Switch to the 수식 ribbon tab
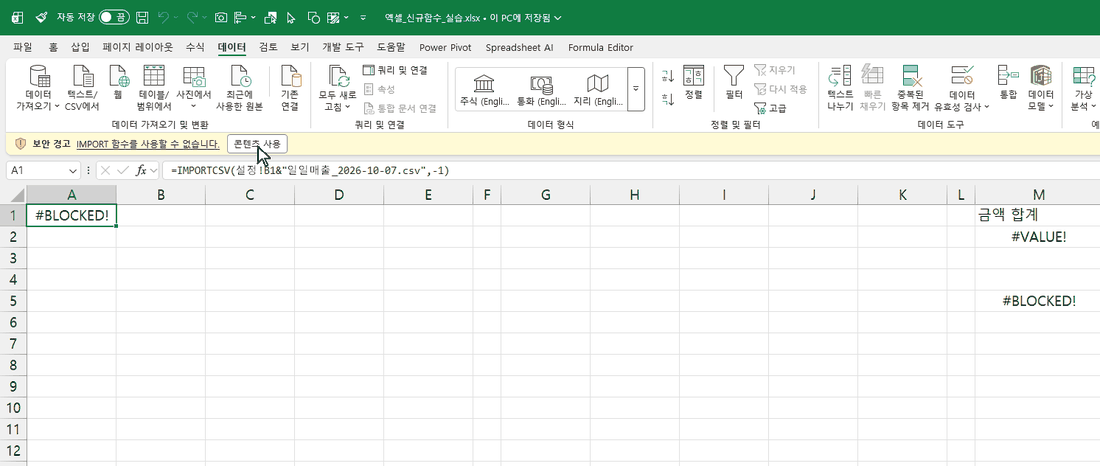 coord(195,48)
